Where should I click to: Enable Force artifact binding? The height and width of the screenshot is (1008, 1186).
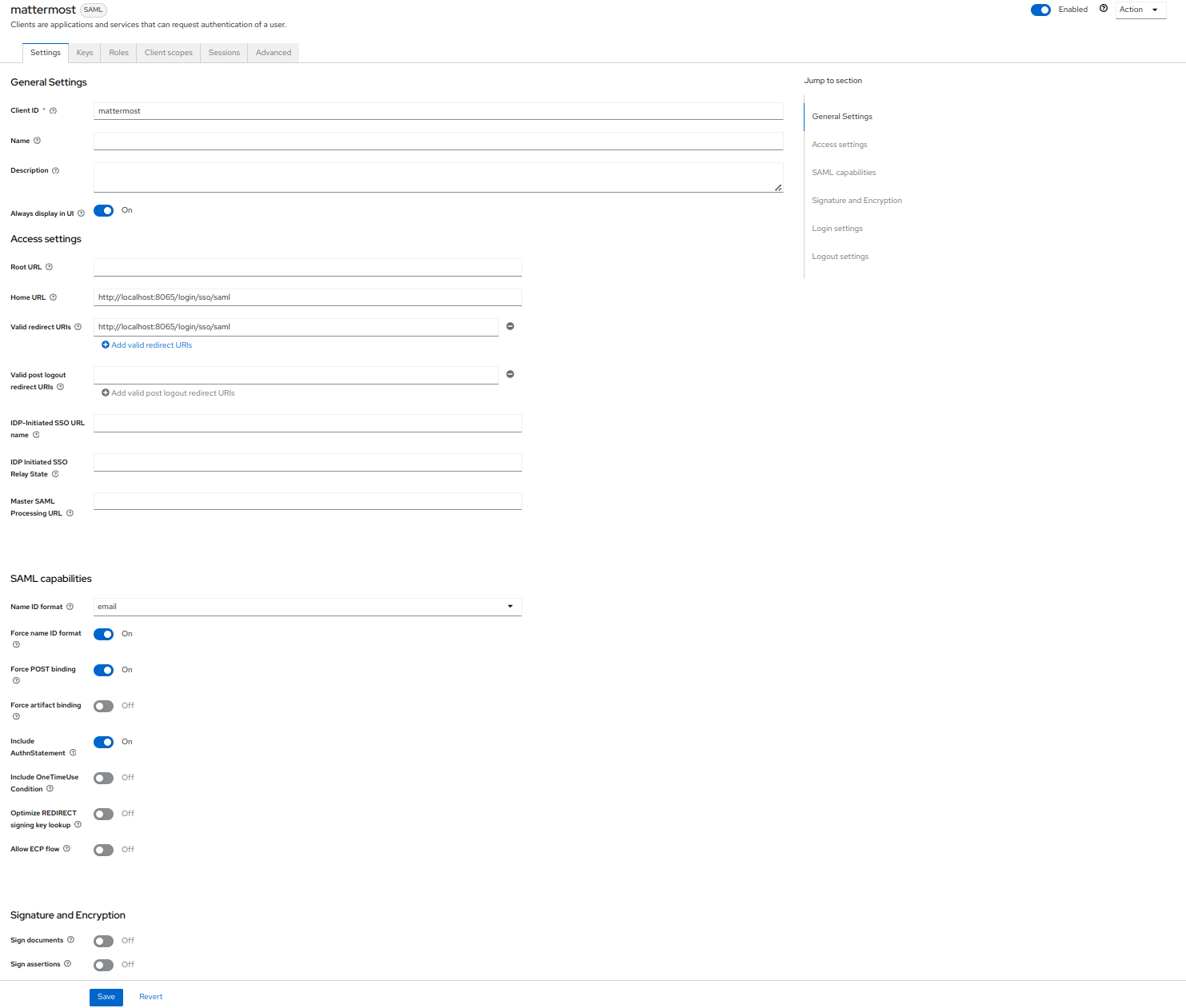(103, 706)
